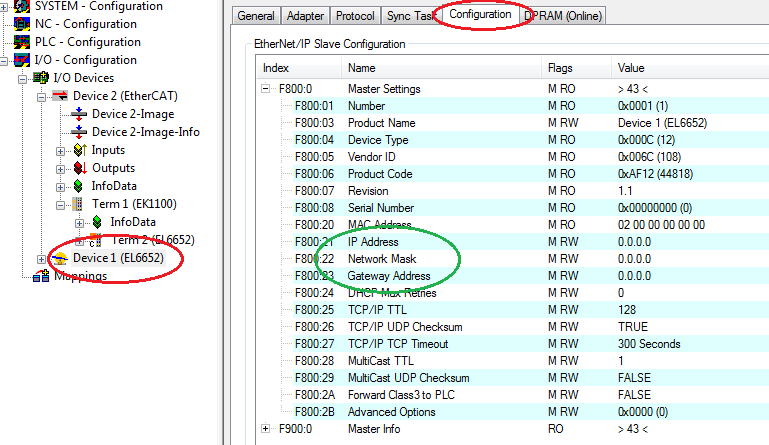Click the Network Mask value 0.0.0.0

634,259
